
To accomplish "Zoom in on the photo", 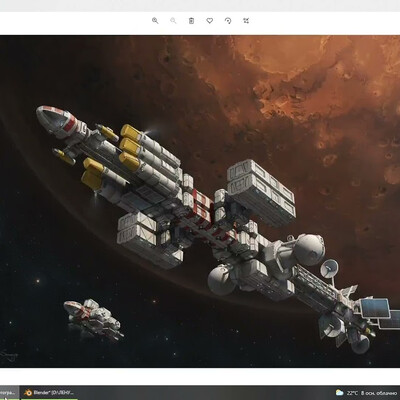I will [x=155, y=21].
